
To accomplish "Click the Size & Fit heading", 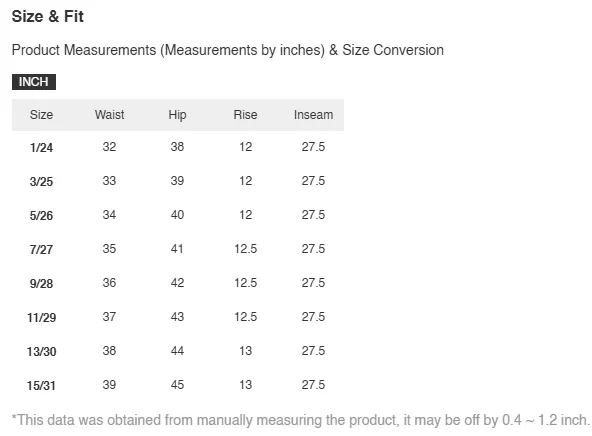I will pos(48,17).
